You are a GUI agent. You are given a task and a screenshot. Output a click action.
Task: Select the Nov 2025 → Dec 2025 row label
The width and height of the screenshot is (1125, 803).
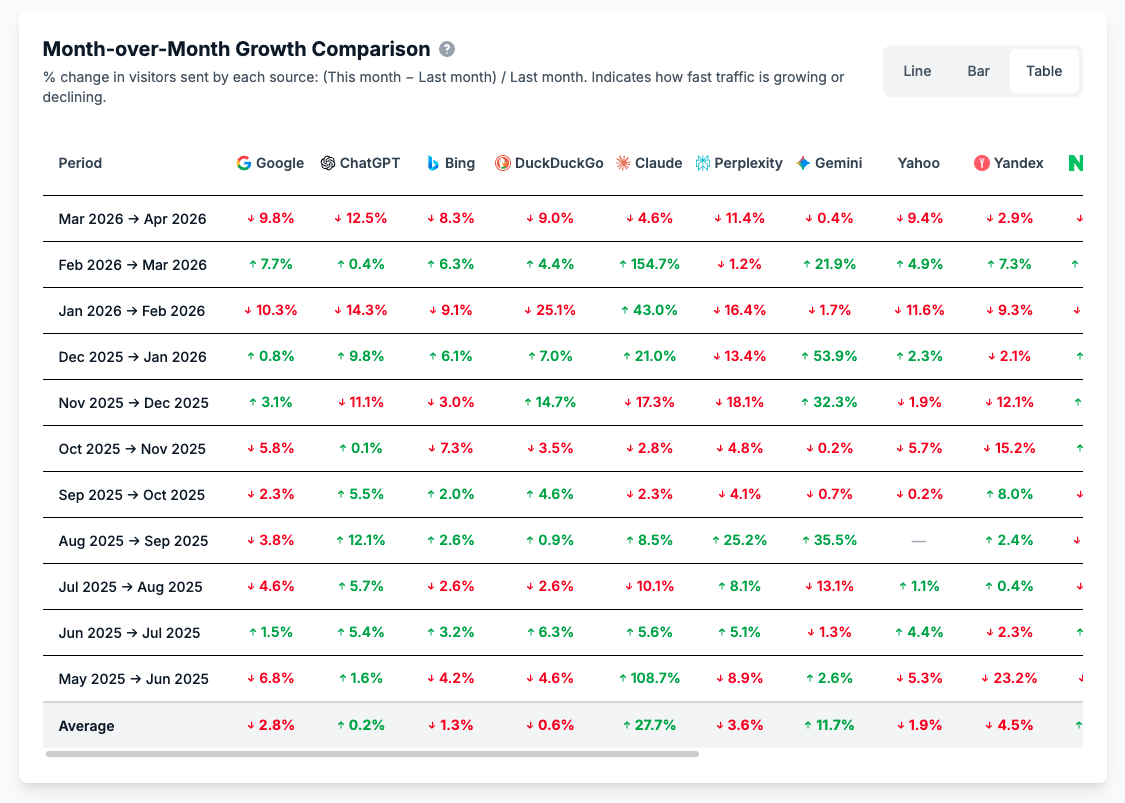(133, 403)
